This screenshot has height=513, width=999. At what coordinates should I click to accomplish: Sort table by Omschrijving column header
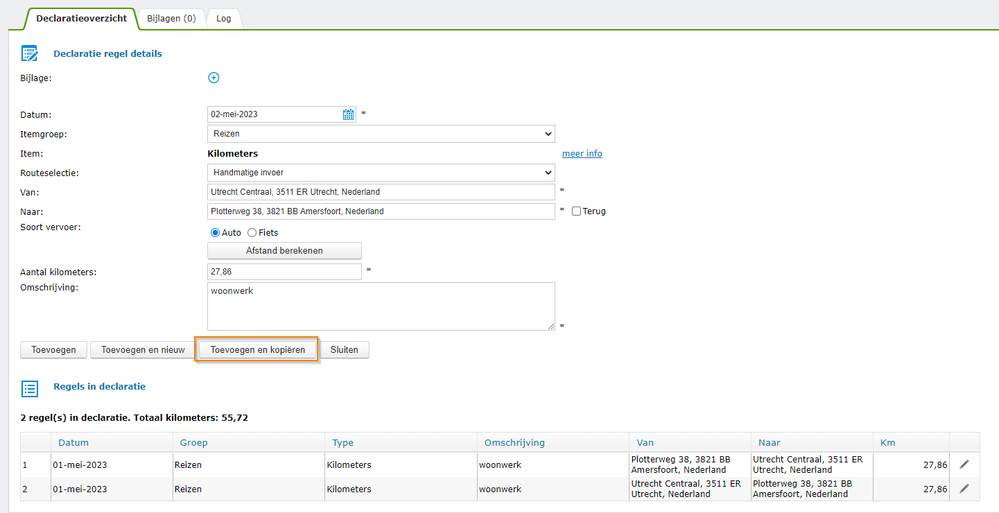(514, 443)
